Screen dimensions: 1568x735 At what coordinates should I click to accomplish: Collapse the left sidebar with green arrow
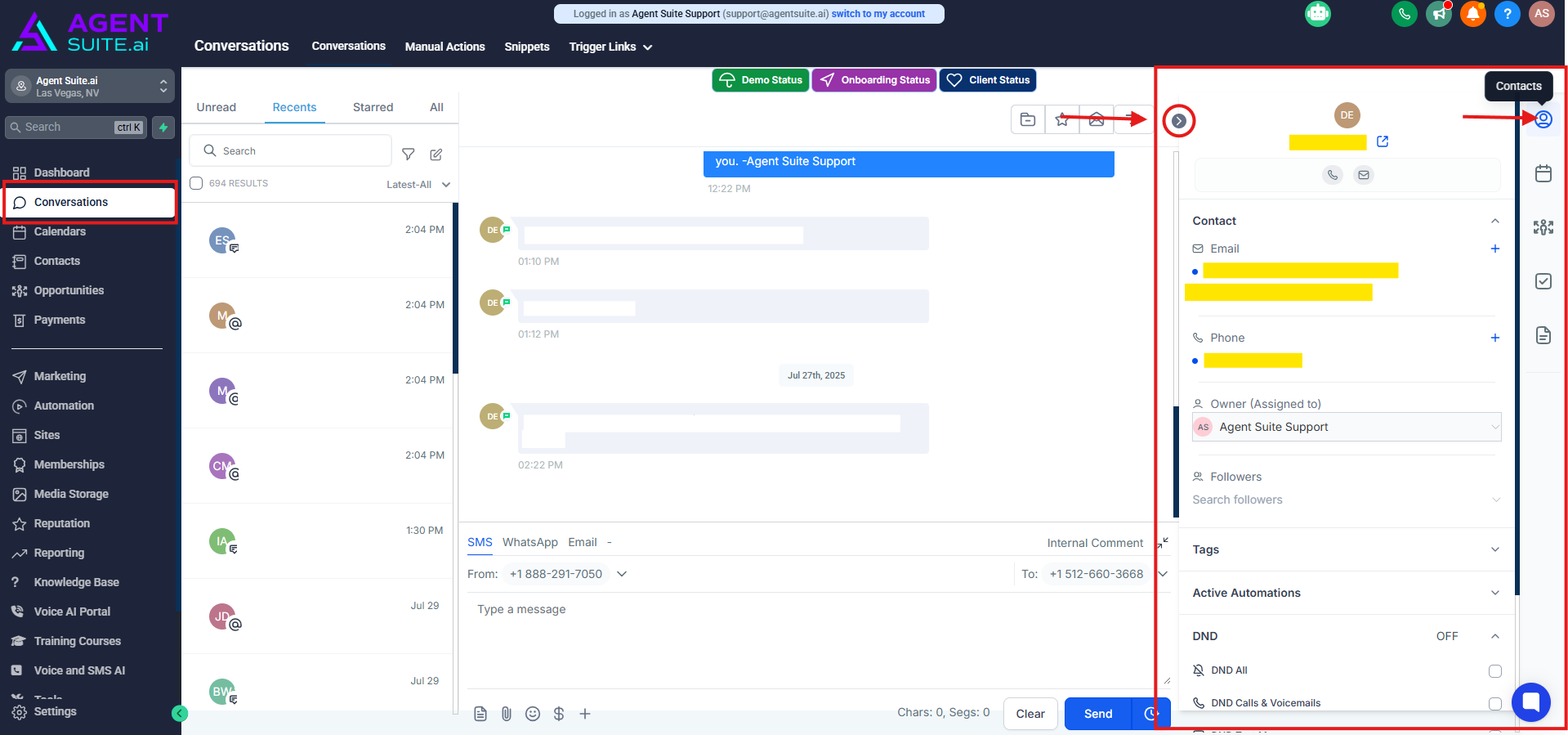click(180, 714)
